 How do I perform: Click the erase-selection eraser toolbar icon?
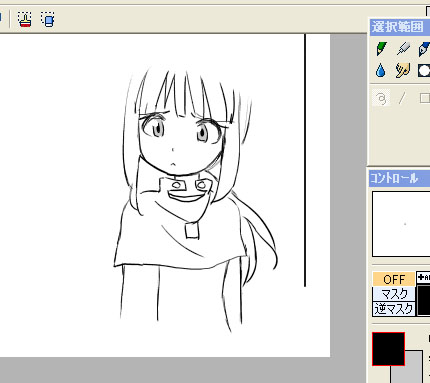(48, 19)
